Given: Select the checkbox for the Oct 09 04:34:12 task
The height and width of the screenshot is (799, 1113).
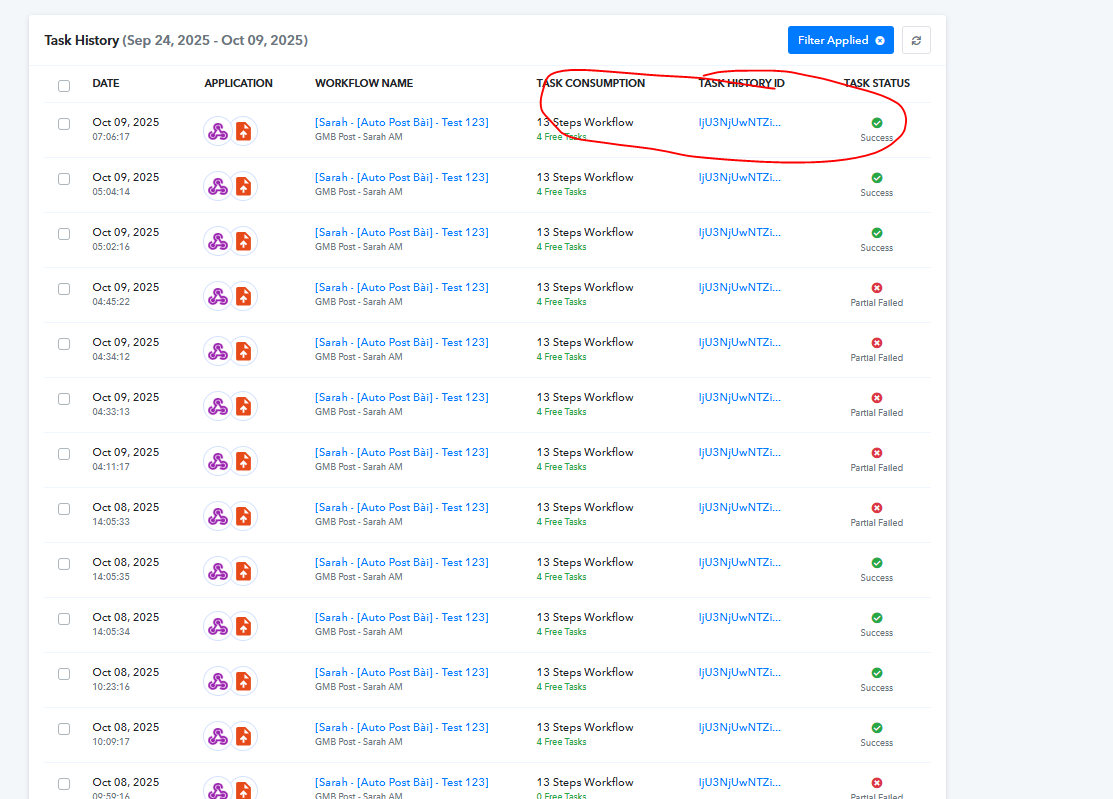Looking at the screenshot, I should (x=64, y=344).
